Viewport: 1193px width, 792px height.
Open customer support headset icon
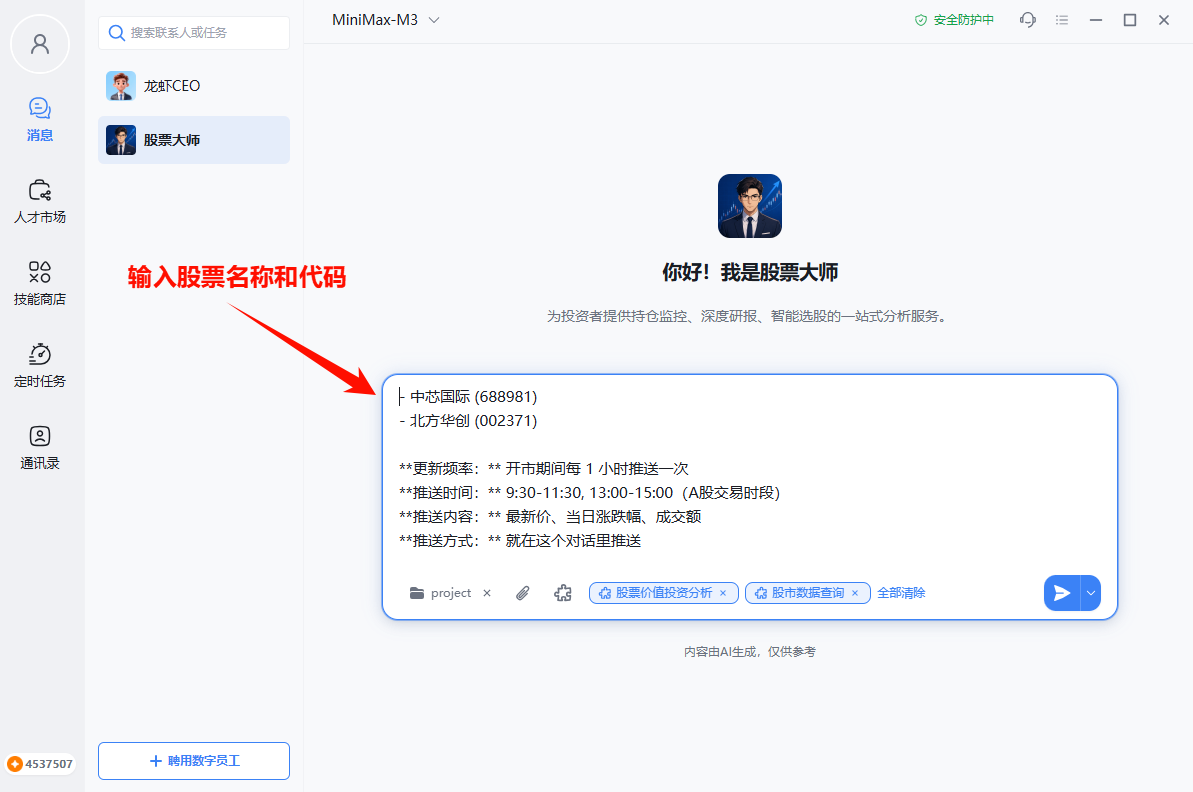[x=1028, y=20]
